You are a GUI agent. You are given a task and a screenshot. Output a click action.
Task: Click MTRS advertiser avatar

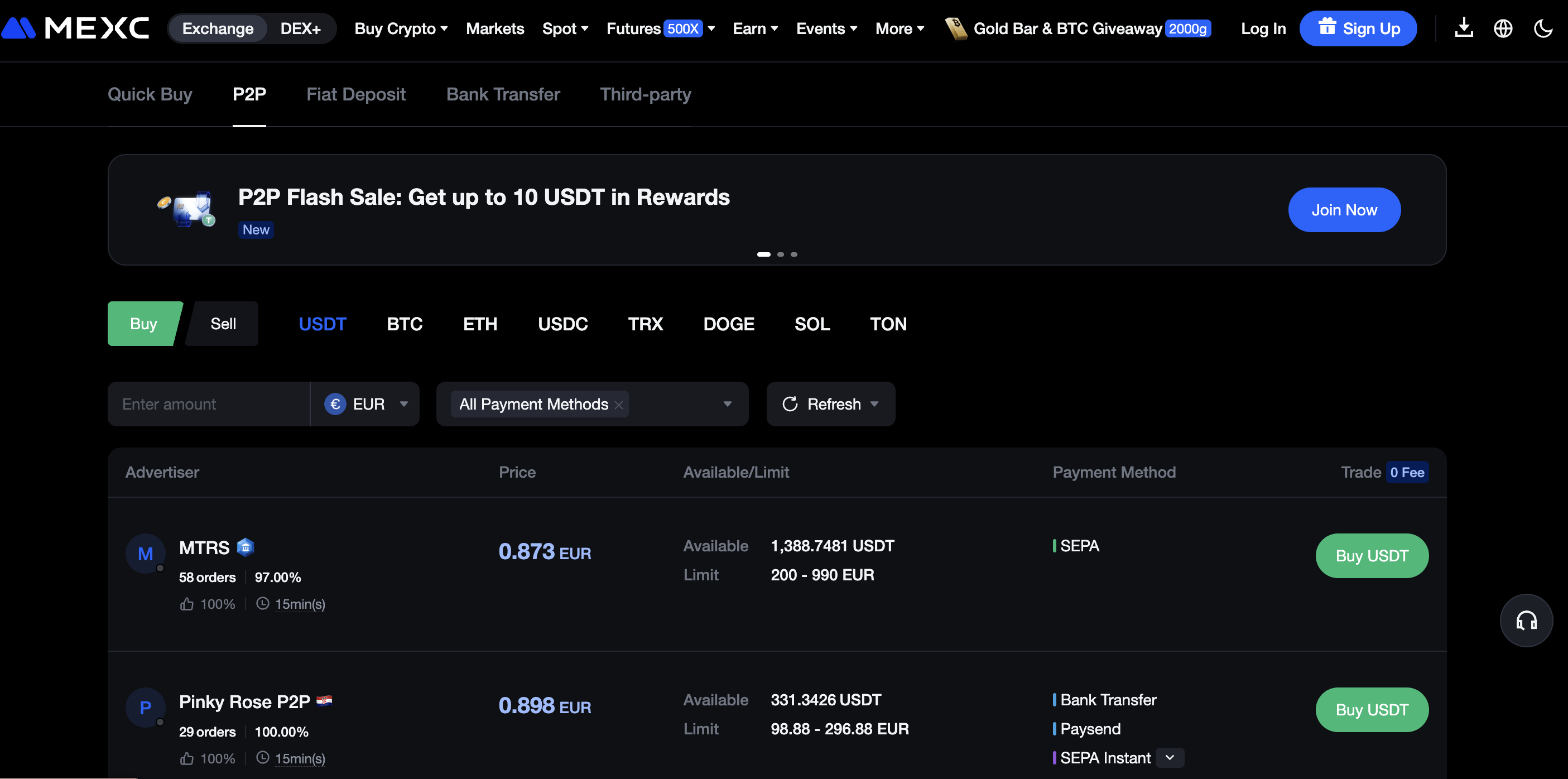click(x=145, y=553)
